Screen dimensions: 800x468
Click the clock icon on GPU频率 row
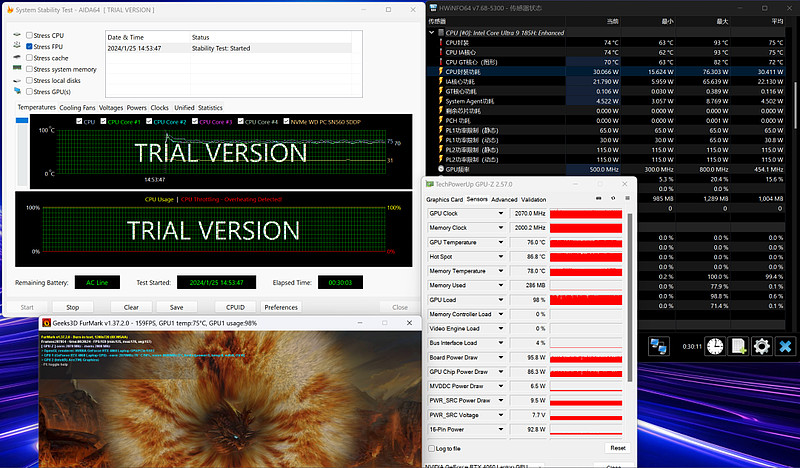[441, 169]
